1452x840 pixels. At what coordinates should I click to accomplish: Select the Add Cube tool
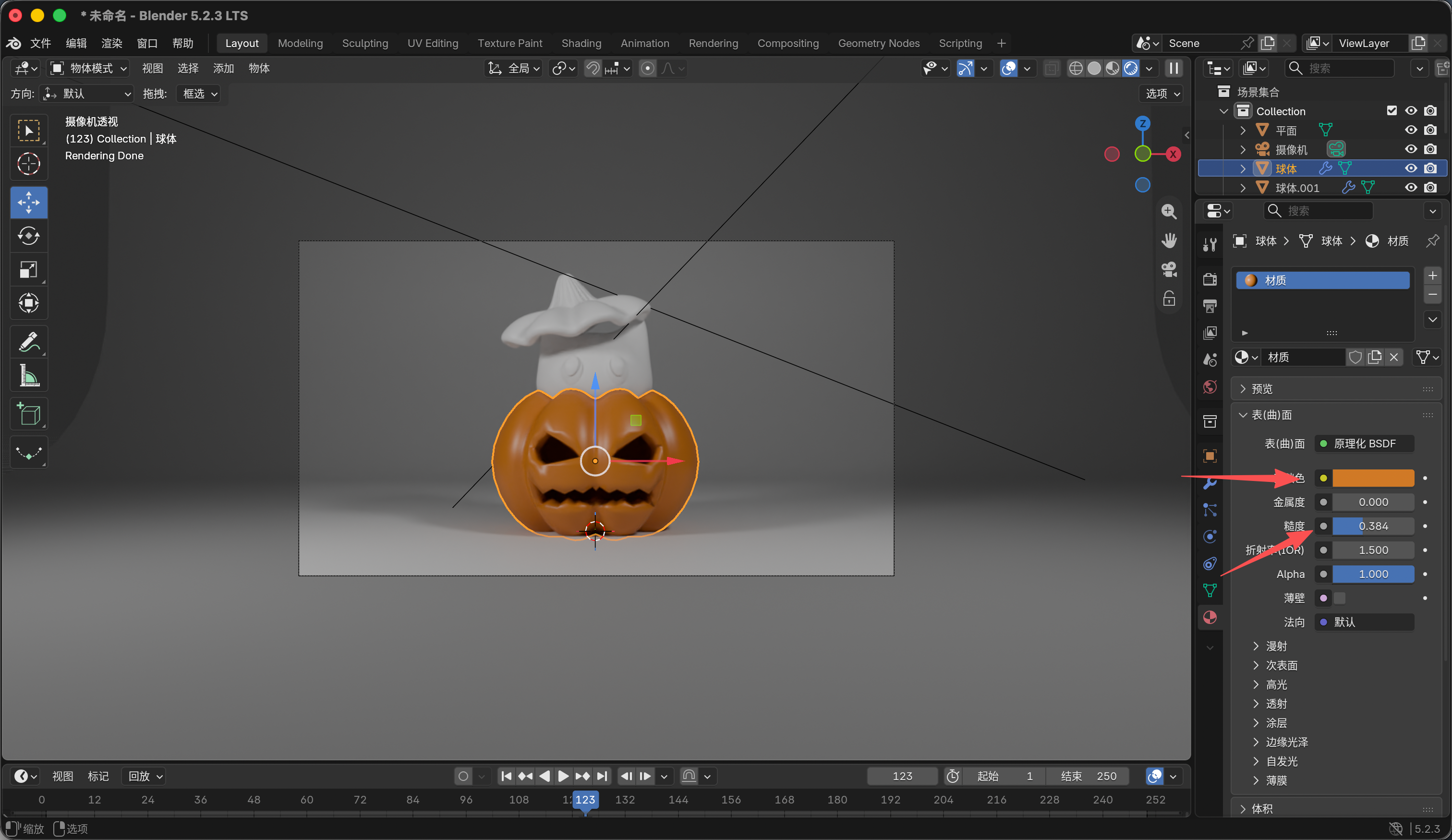tap(29, 414)
